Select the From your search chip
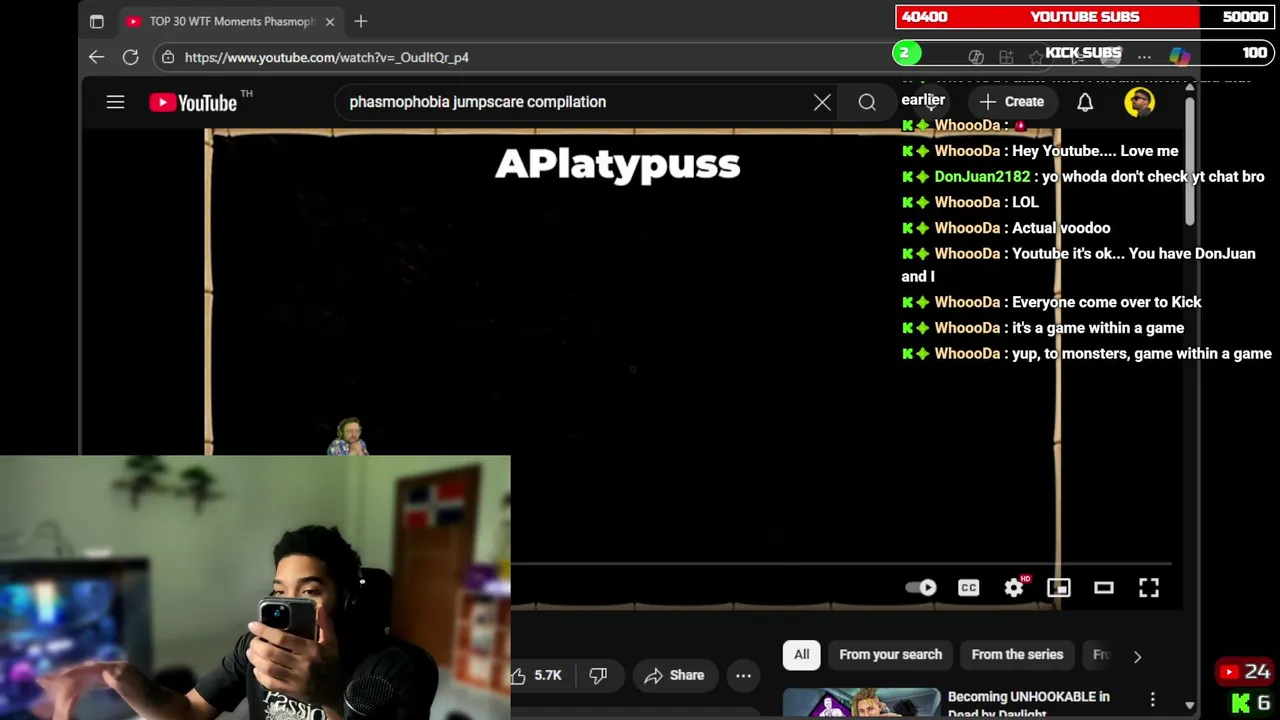 890,655
